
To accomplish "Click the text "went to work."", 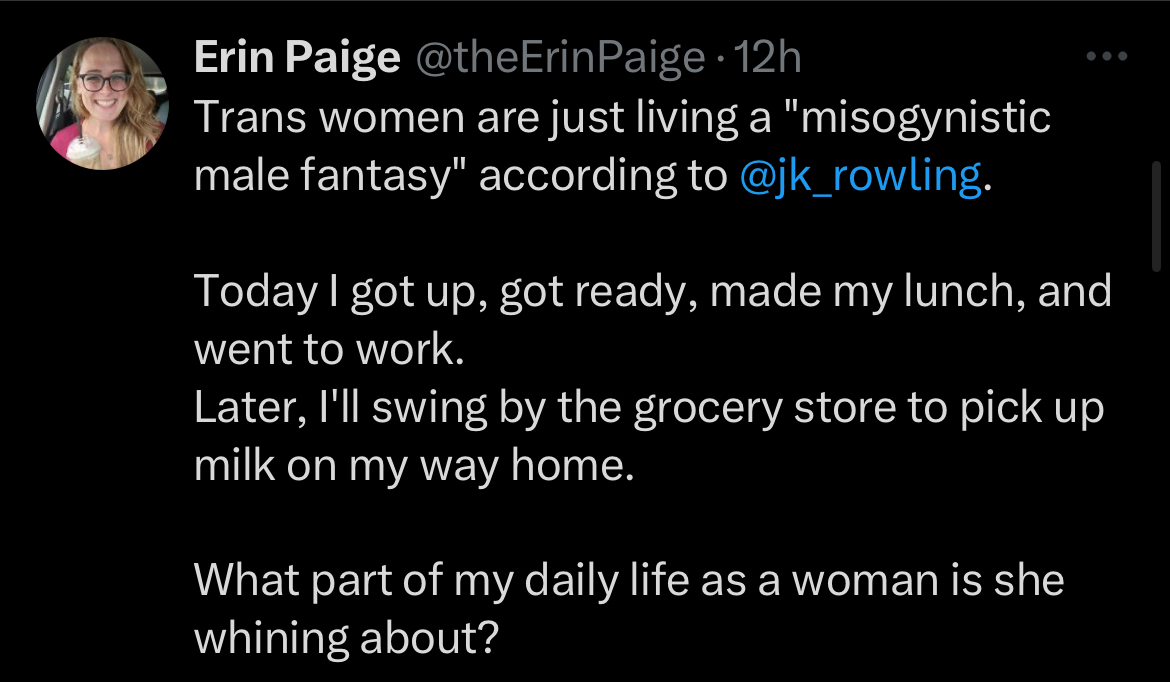I will 329,349.
